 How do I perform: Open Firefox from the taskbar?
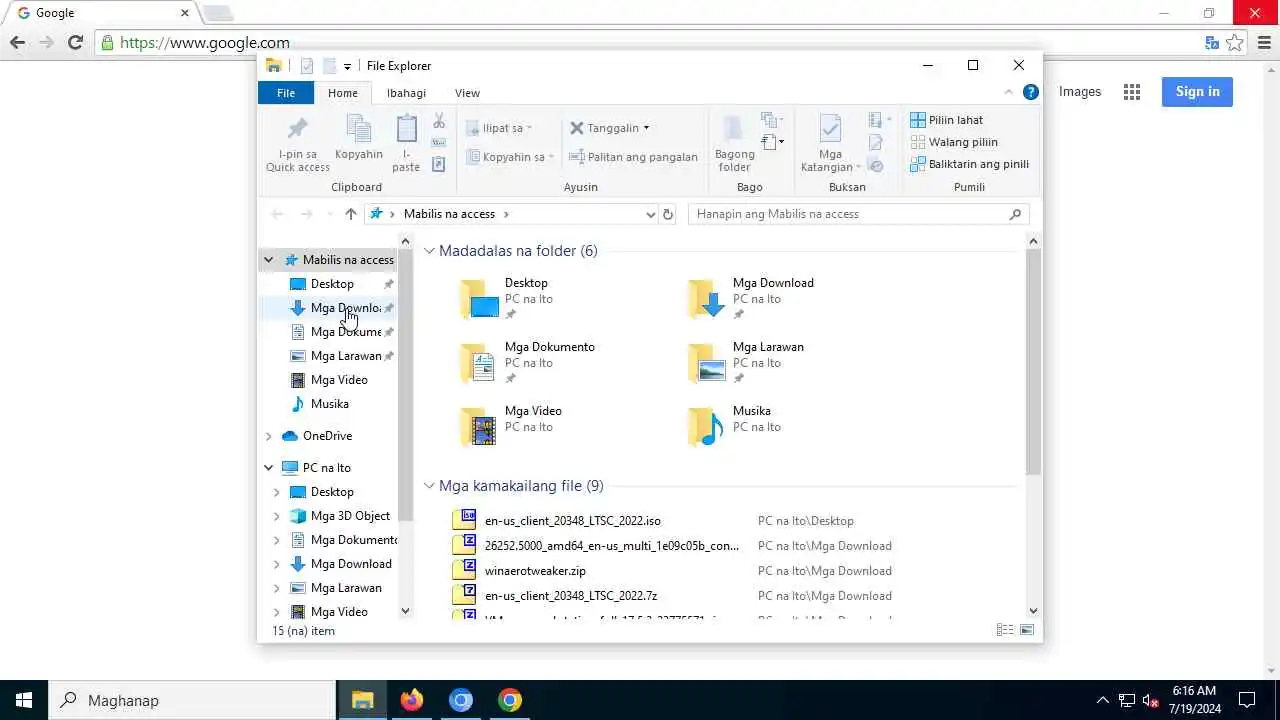tap(412, 700)
